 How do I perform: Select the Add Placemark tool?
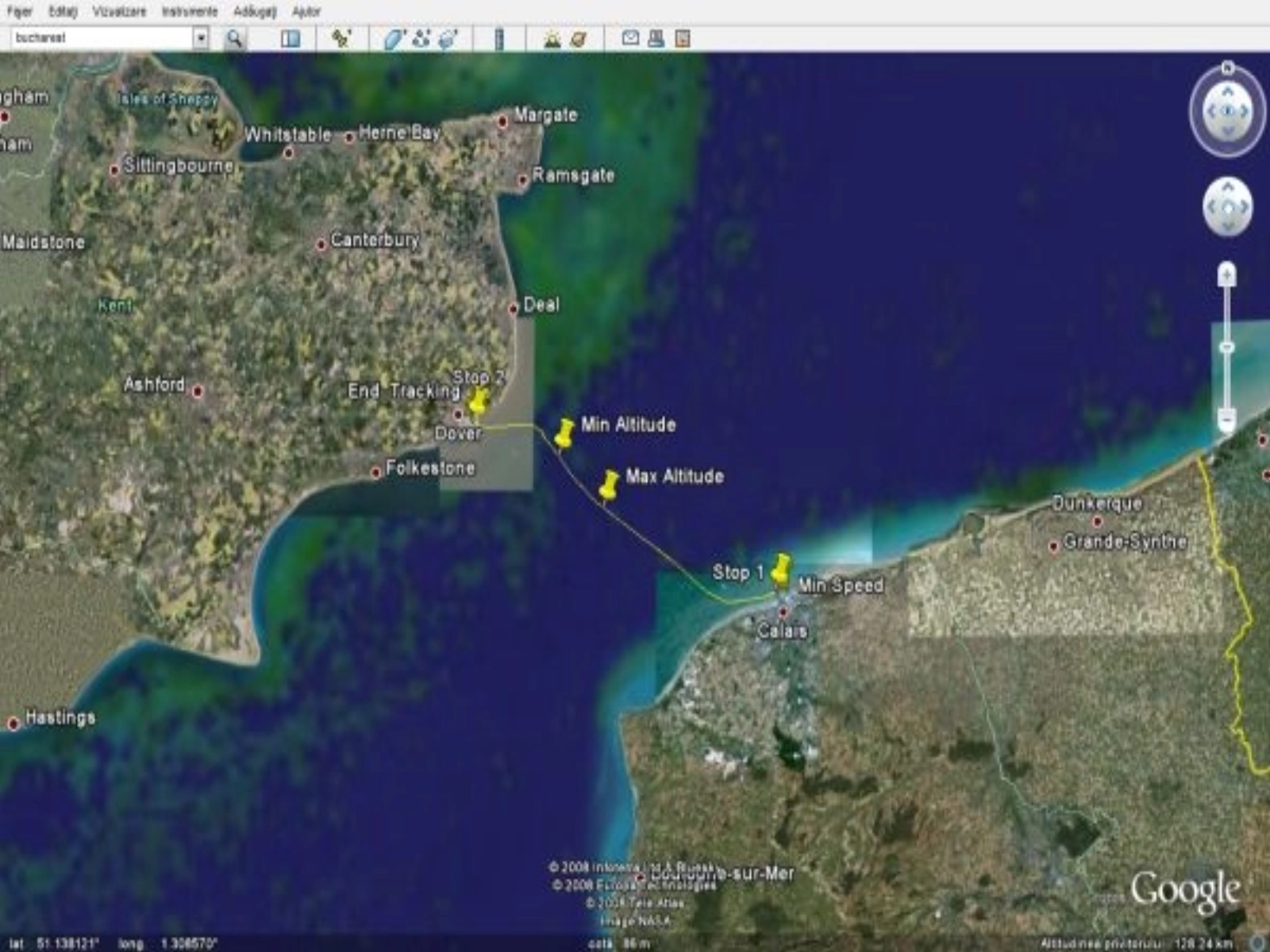[x=341, y=38]
